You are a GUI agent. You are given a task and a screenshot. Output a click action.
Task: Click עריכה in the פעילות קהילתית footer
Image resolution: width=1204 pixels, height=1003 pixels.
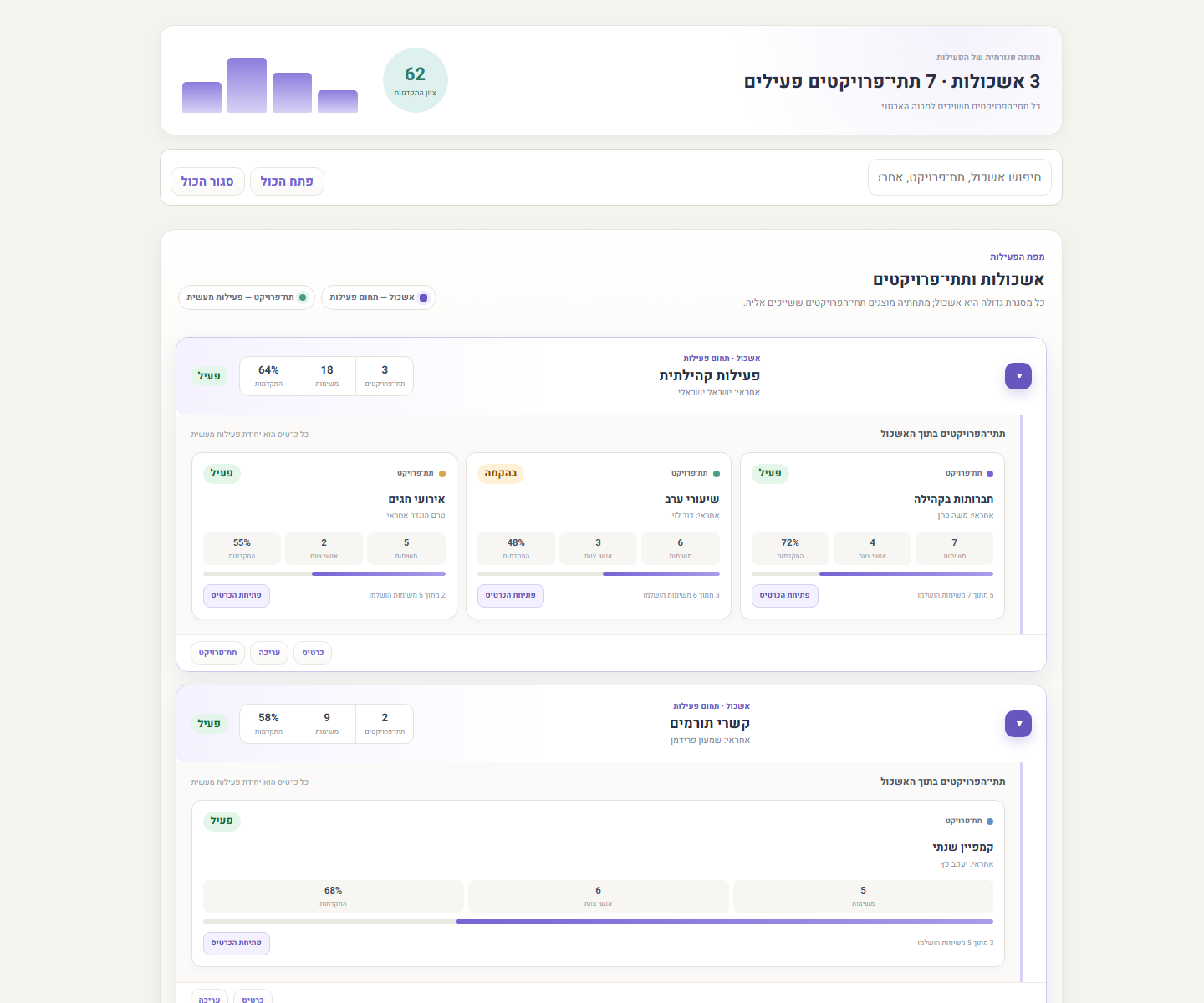pos(269,653)
